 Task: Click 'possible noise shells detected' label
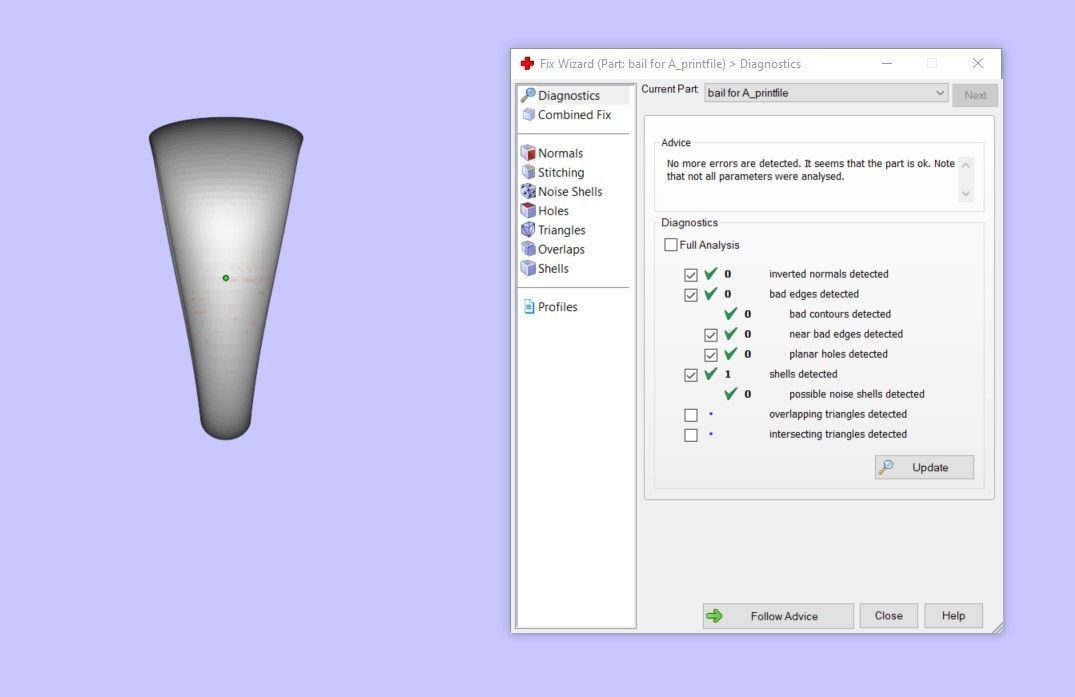[x=856, y=393]
